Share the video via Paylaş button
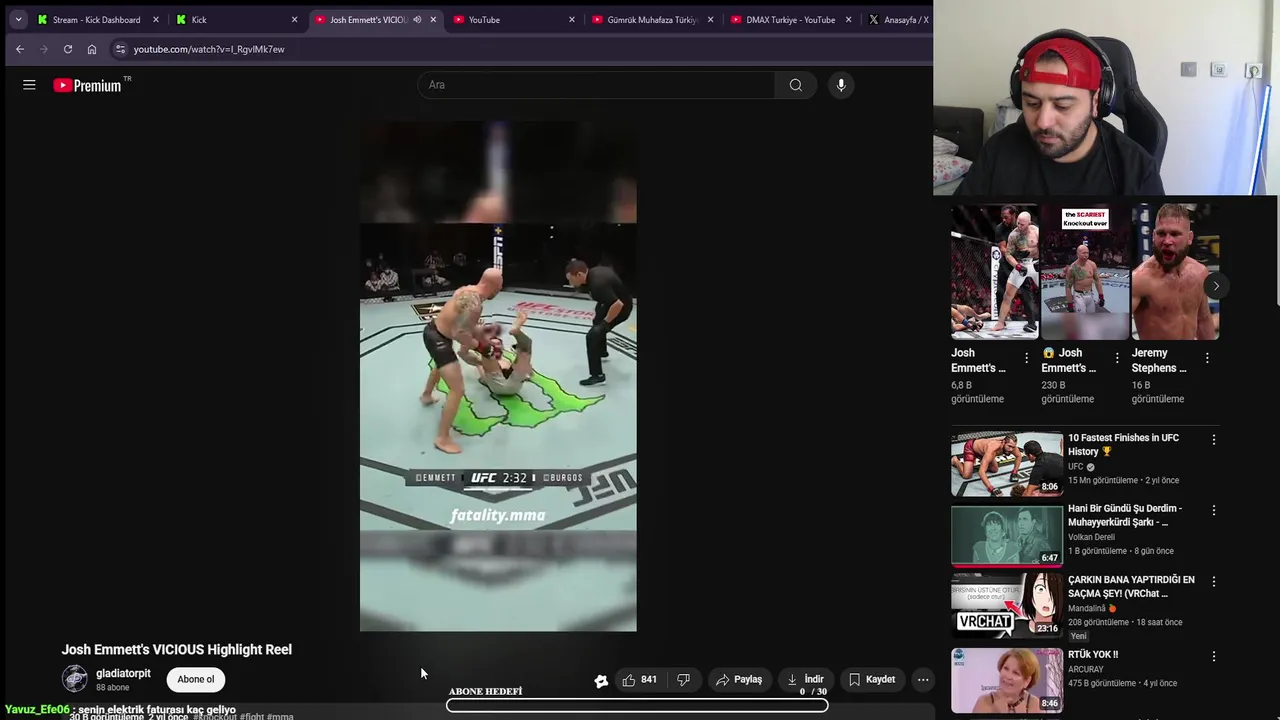Image resolution: width=1280 pixels, height=720 pixels. pos(739,679)
